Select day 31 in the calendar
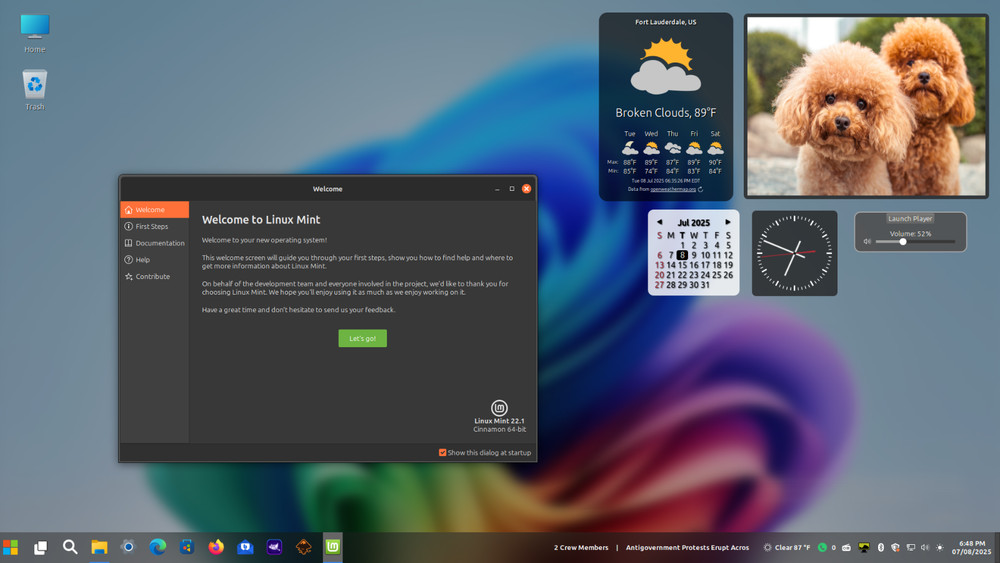The height and width of the screenshot is (563, 1000). [x=705, y=285]
